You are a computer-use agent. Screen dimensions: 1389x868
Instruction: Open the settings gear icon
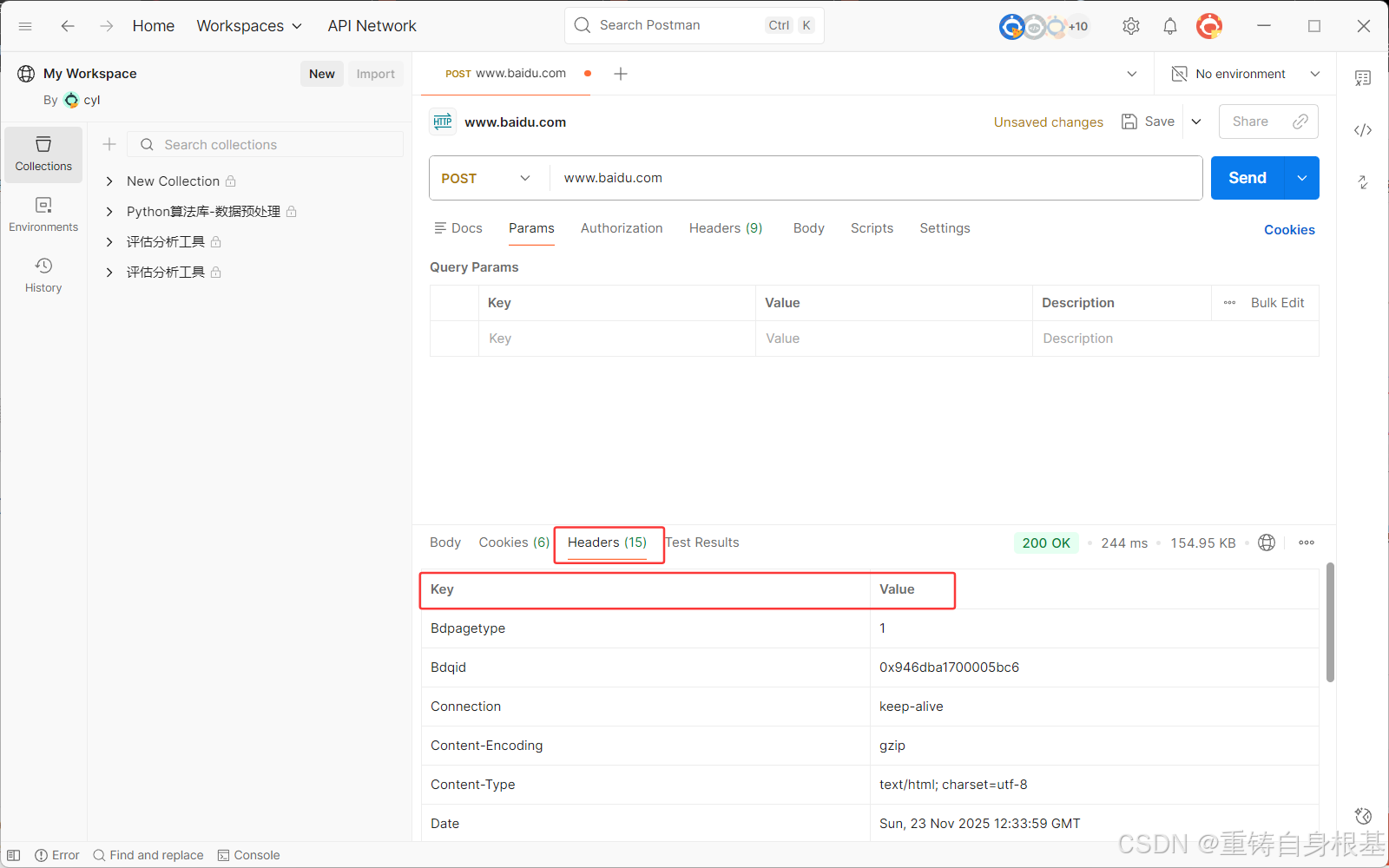click(x=1130, y=26)
